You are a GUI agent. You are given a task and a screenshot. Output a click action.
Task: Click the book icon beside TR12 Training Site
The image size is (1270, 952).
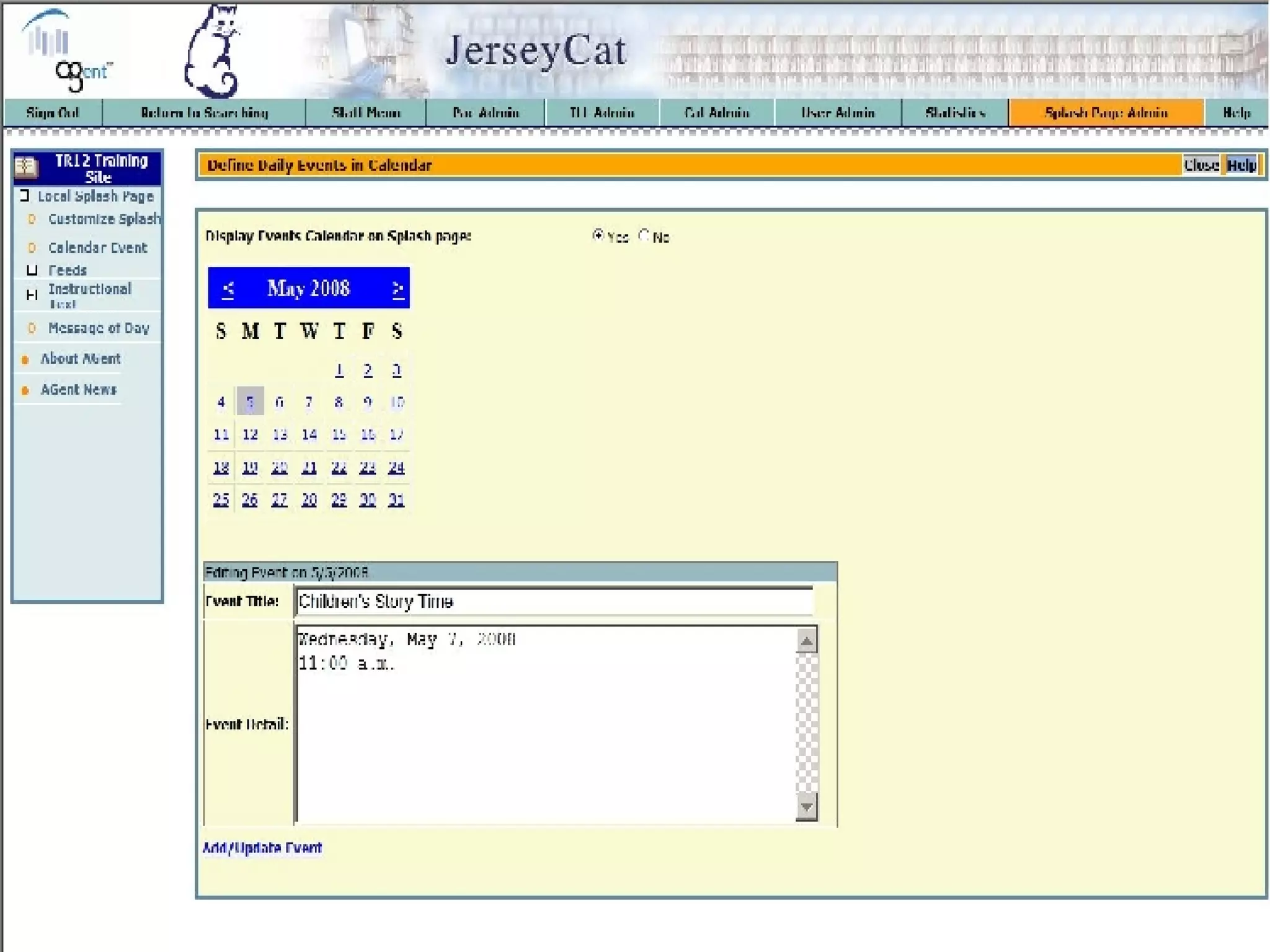click(26, 167)
